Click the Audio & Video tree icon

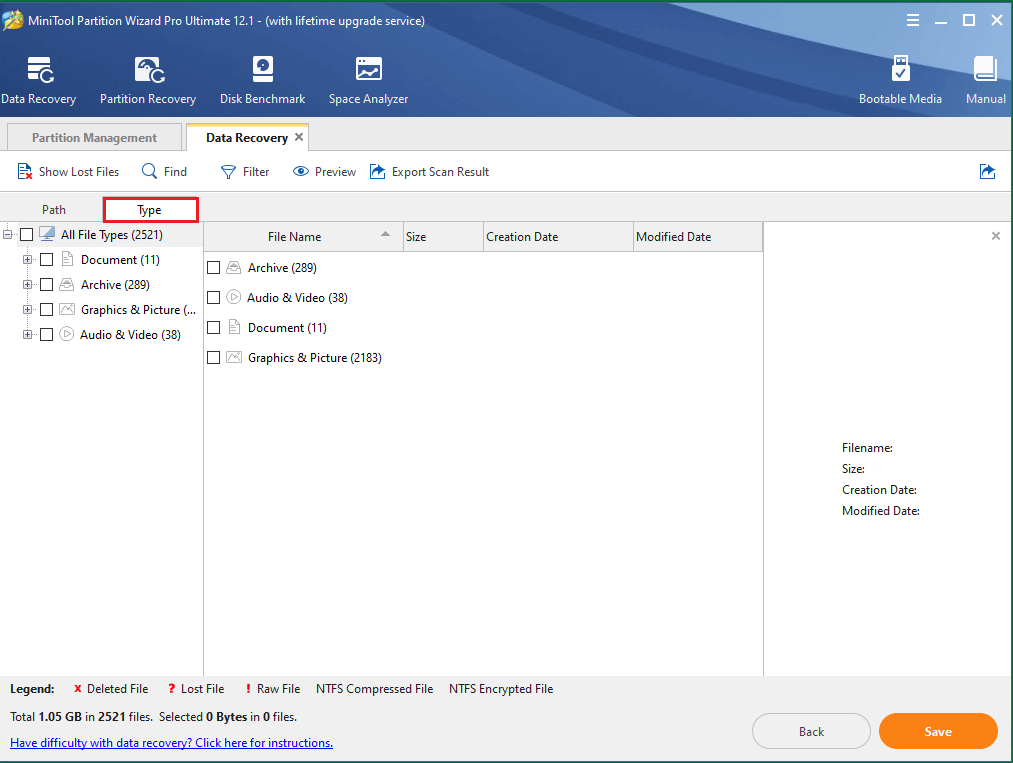tap(67, 334)
